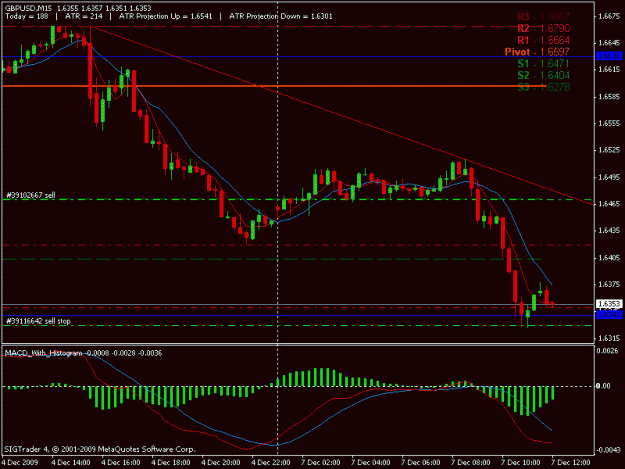The height and width of the screenshot is (469, 625).
Task: Select the R3 resistance level label
Action: coord(543,17)
